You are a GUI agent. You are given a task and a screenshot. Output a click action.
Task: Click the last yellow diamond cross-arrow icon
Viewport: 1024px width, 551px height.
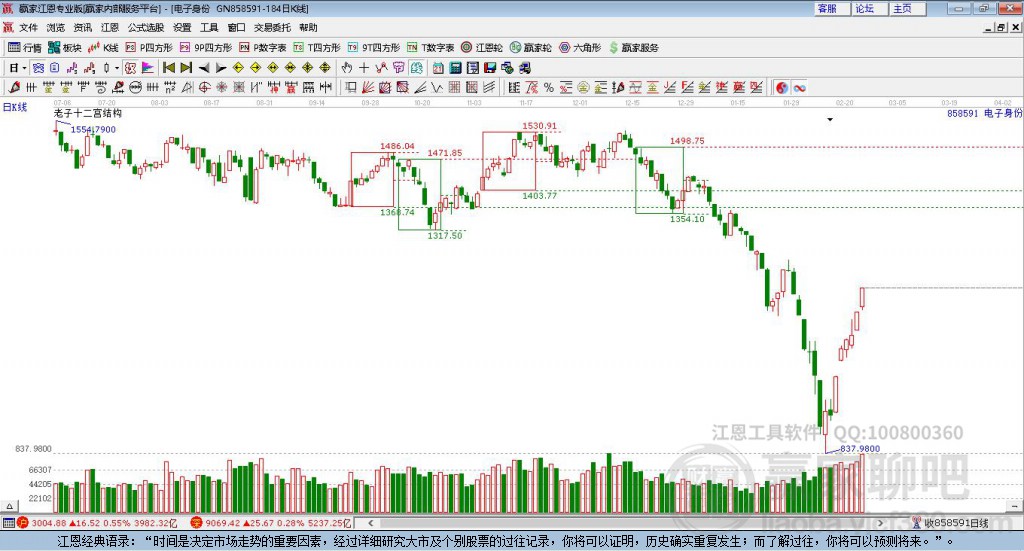(325, 68)
